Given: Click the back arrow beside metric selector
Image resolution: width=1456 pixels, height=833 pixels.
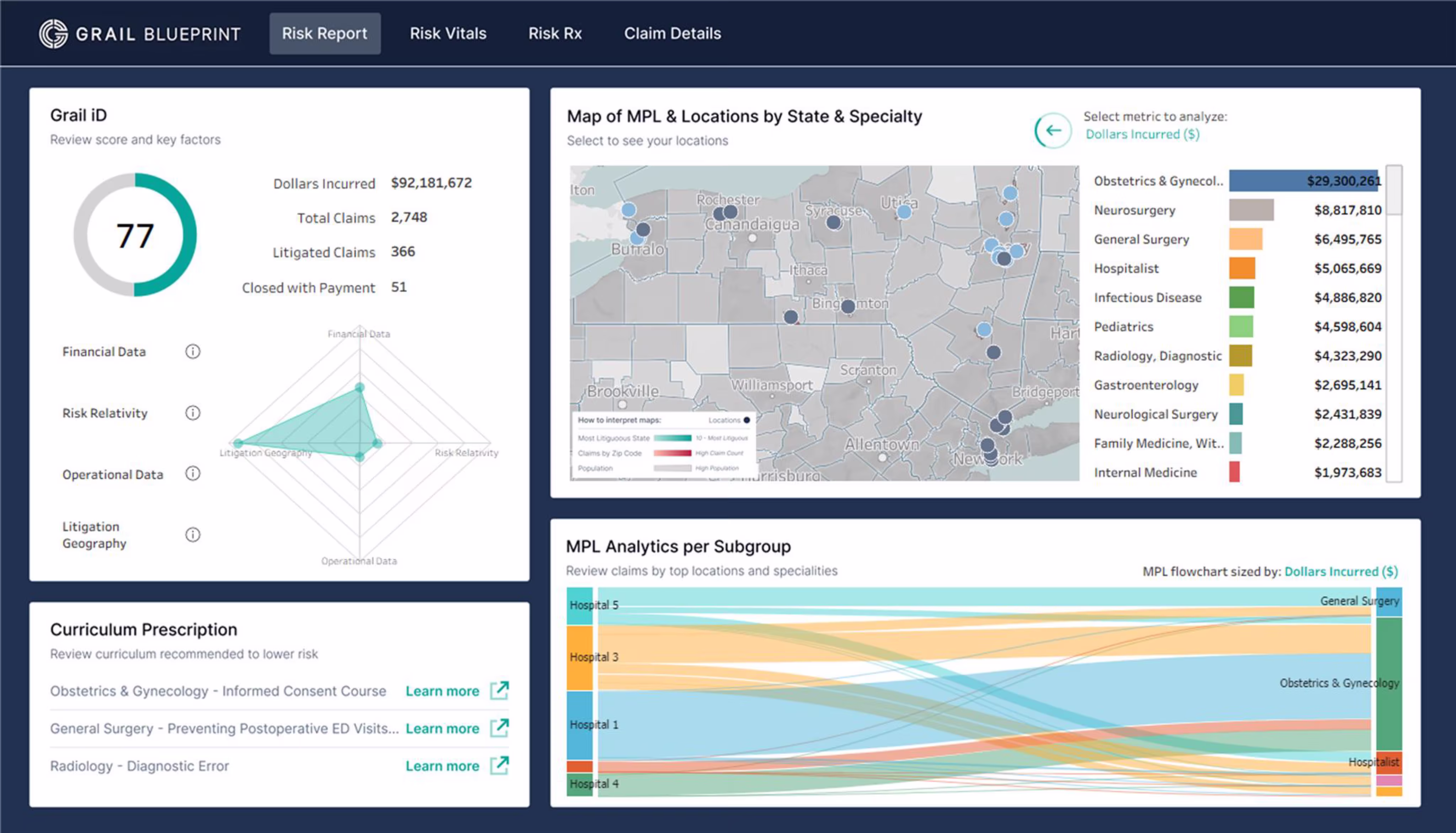Looking at the screenshot, I should pos(1054,131).
